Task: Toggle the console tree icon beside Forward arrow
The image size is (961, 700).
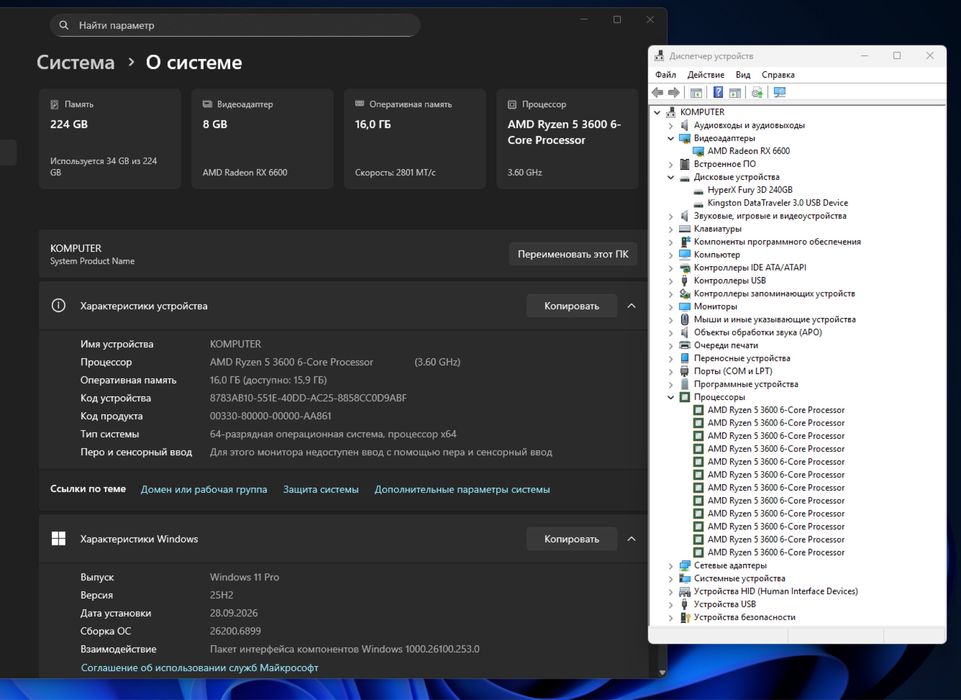Action: coord(696,93)
